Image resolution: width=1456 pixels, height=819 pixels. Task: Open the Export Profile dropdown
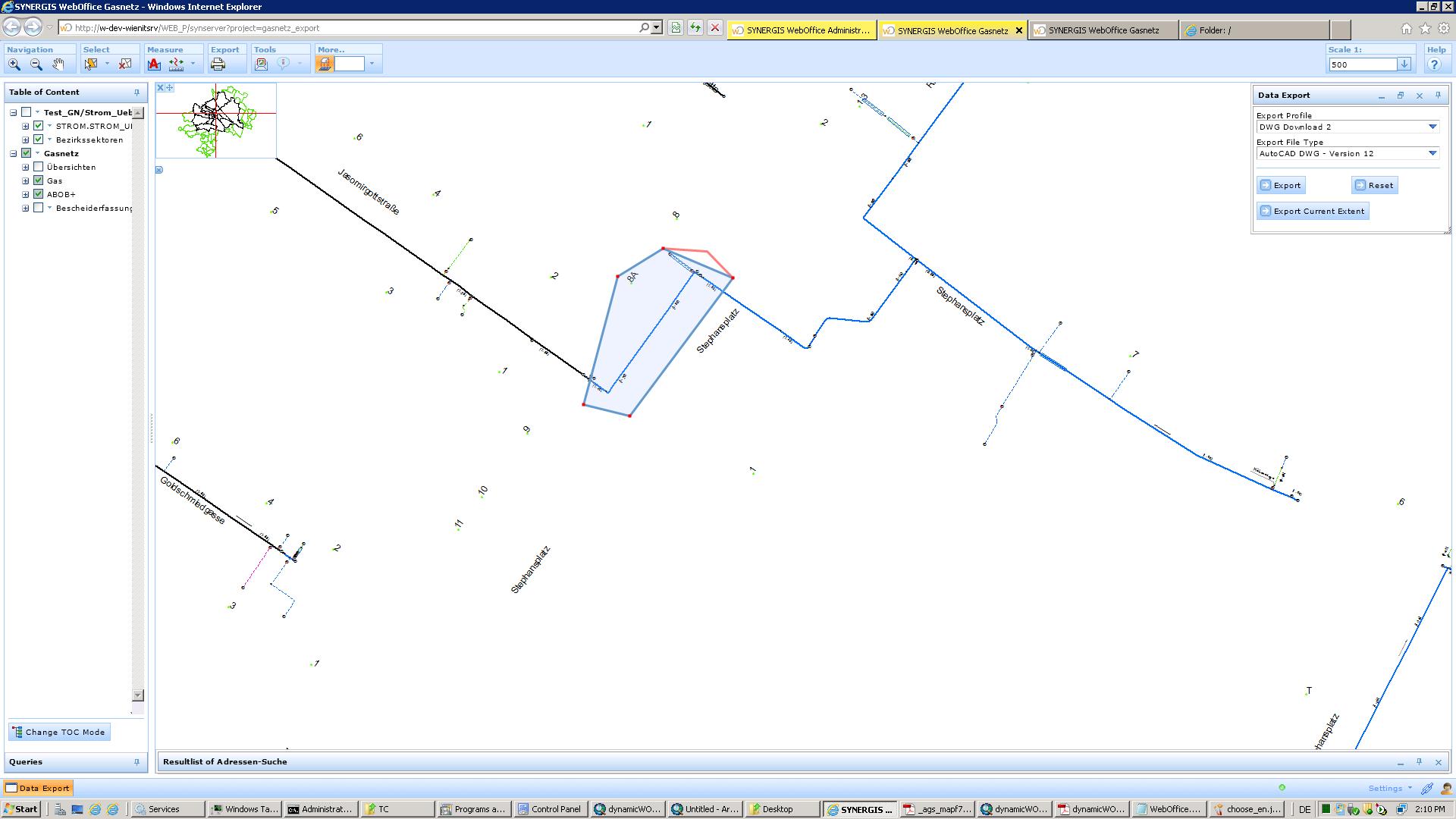click(x=1432, y=127)
